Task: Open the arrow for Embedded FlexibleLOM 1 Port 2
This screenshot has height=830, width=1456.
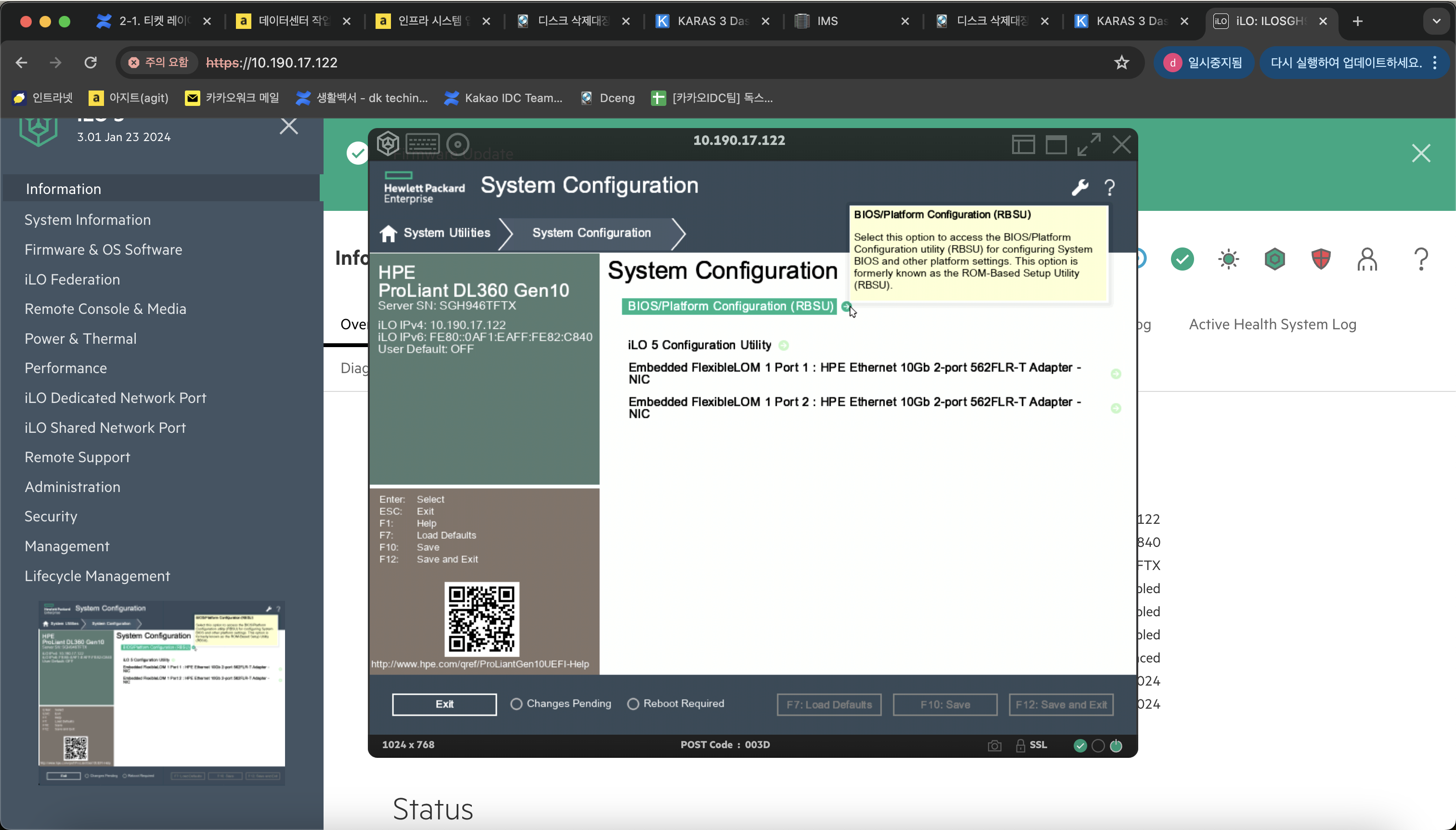Action: click(x=1116, y=408)
